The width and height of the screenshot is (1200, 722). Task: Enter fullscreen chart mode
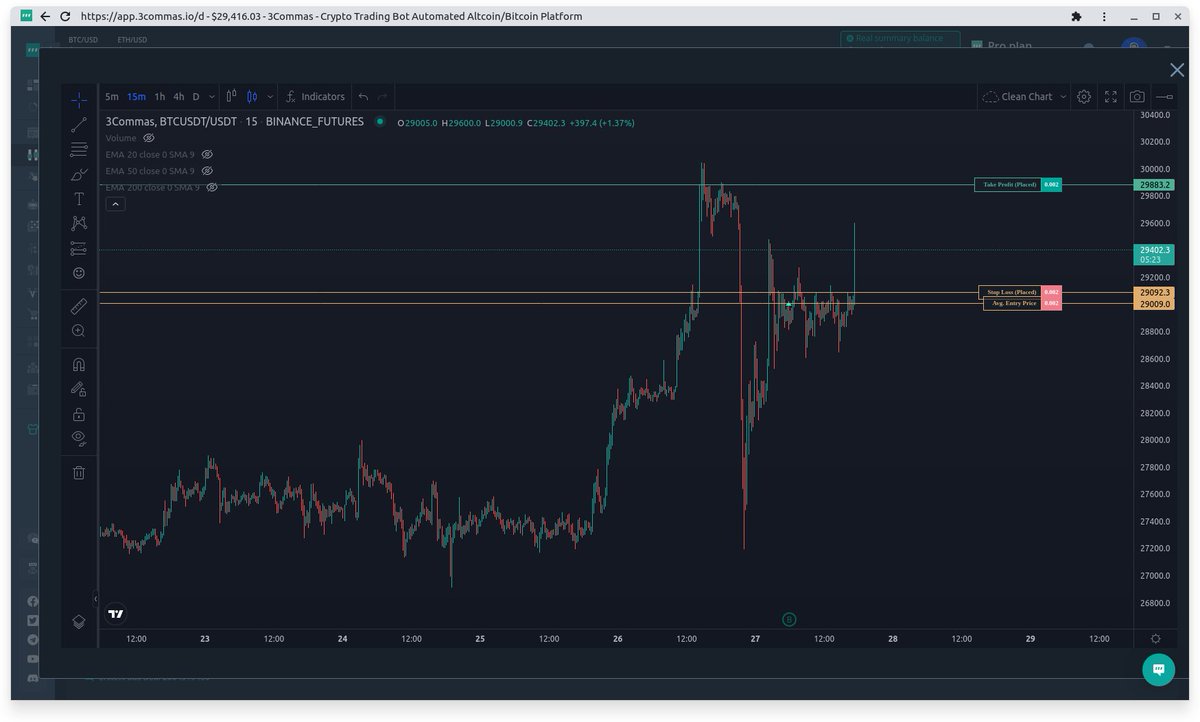point(1111,97)
